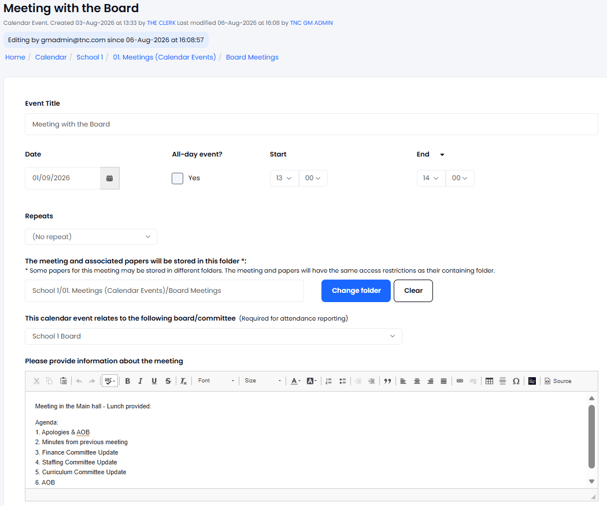Redo the last edit in editor
Screen dimensions: 607x506
[x=92, y=381]
